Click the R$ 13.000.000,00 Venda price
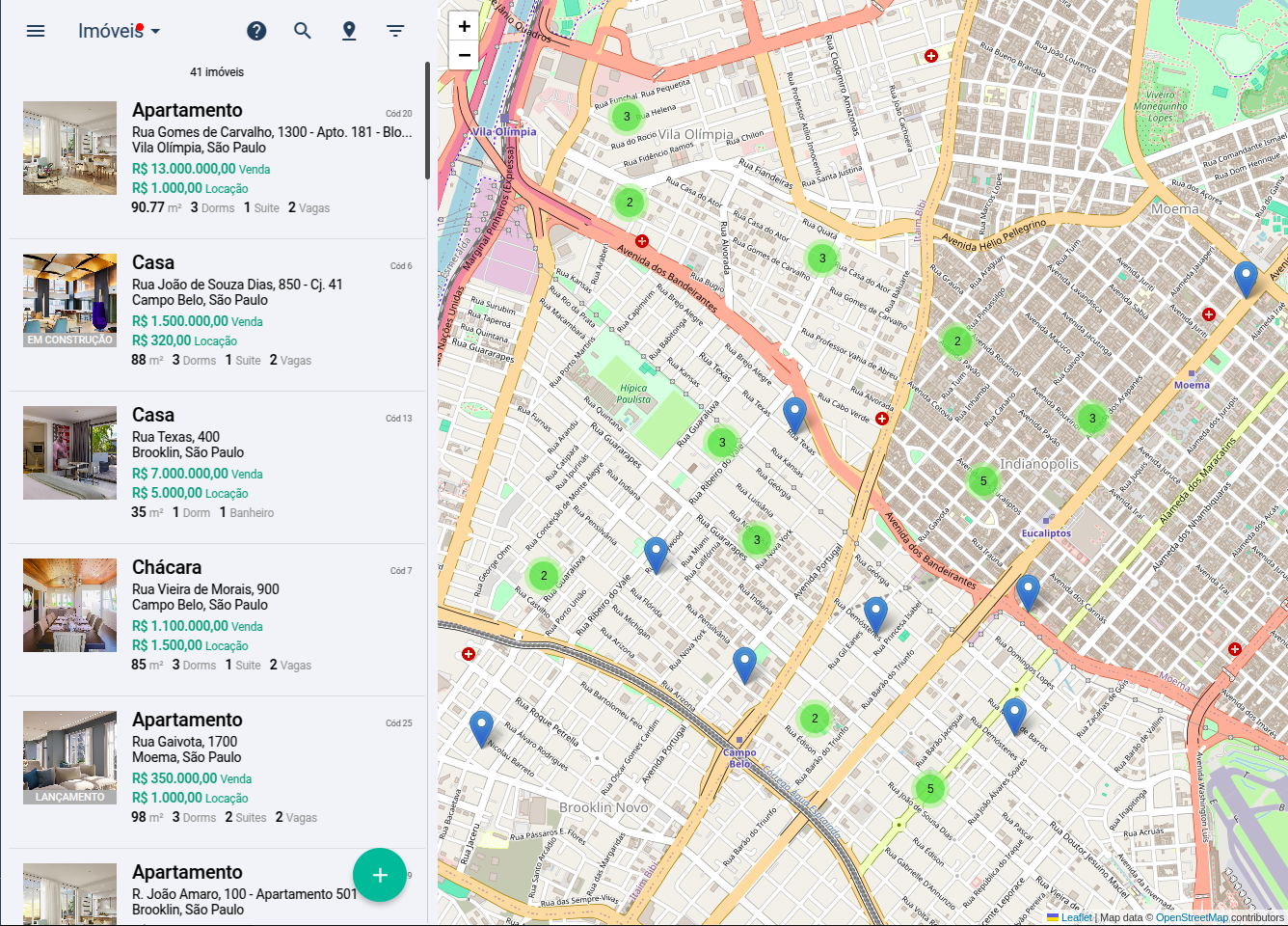 [201, 169]
